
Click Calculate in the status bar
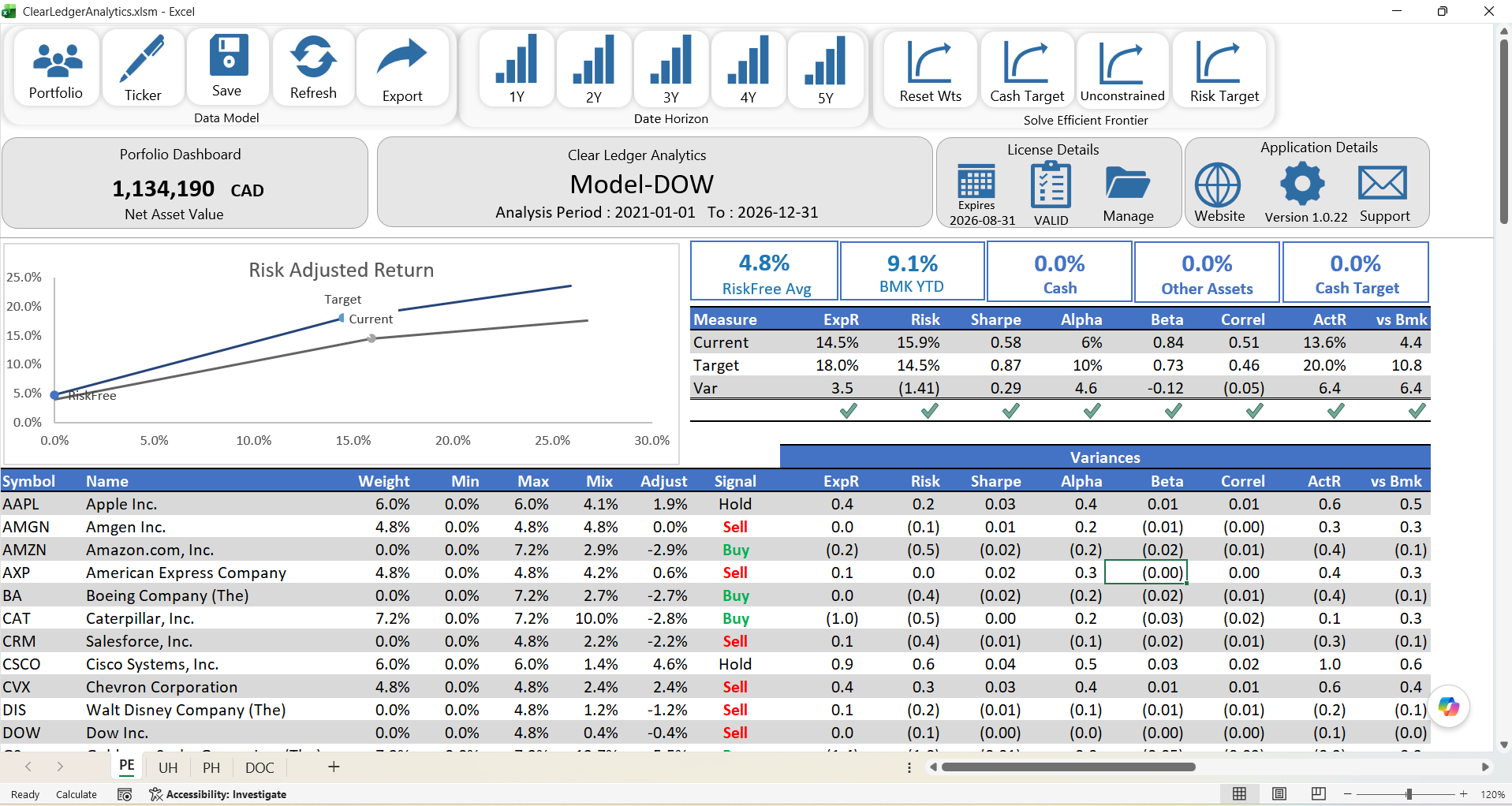click(x=77, y=794)
